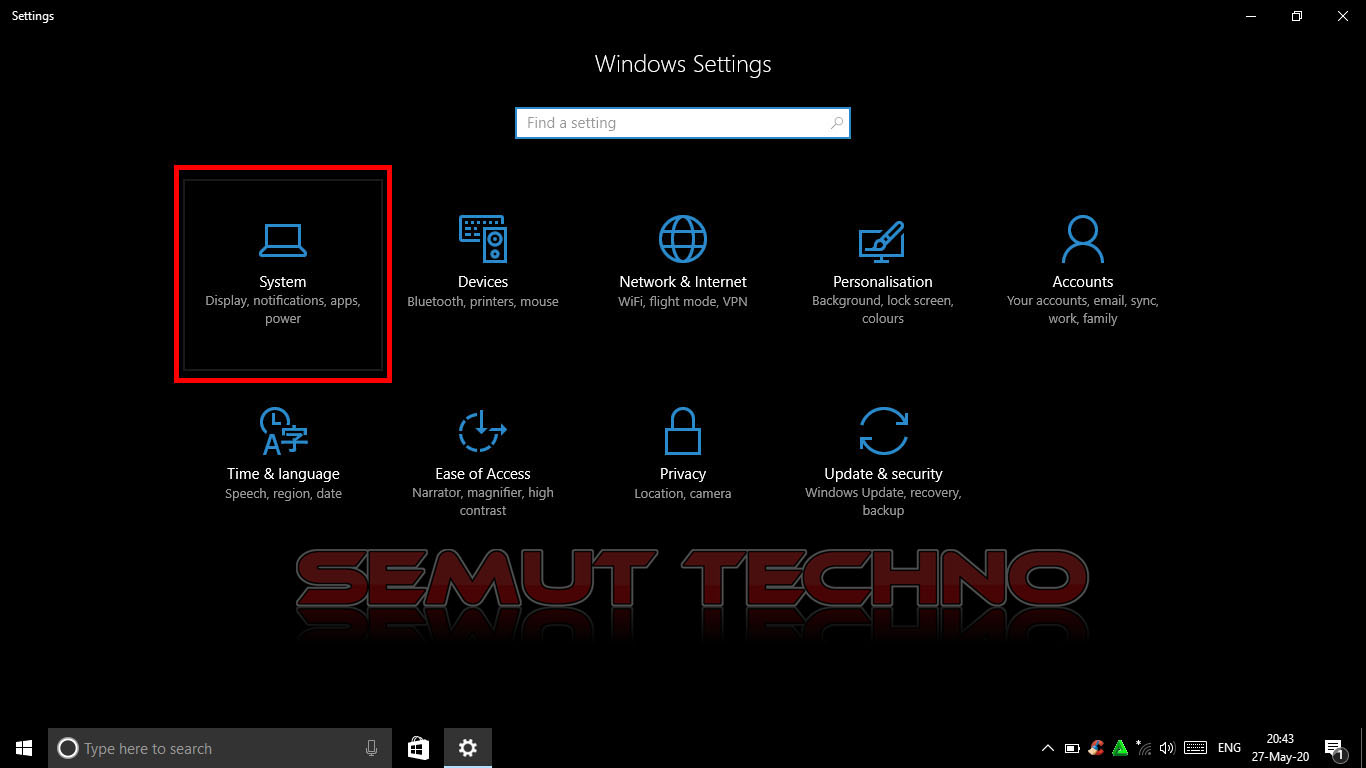This screenshot has height=768, width=1366.
Task: Click the 'Network & Internet' label
Action: 683,282
